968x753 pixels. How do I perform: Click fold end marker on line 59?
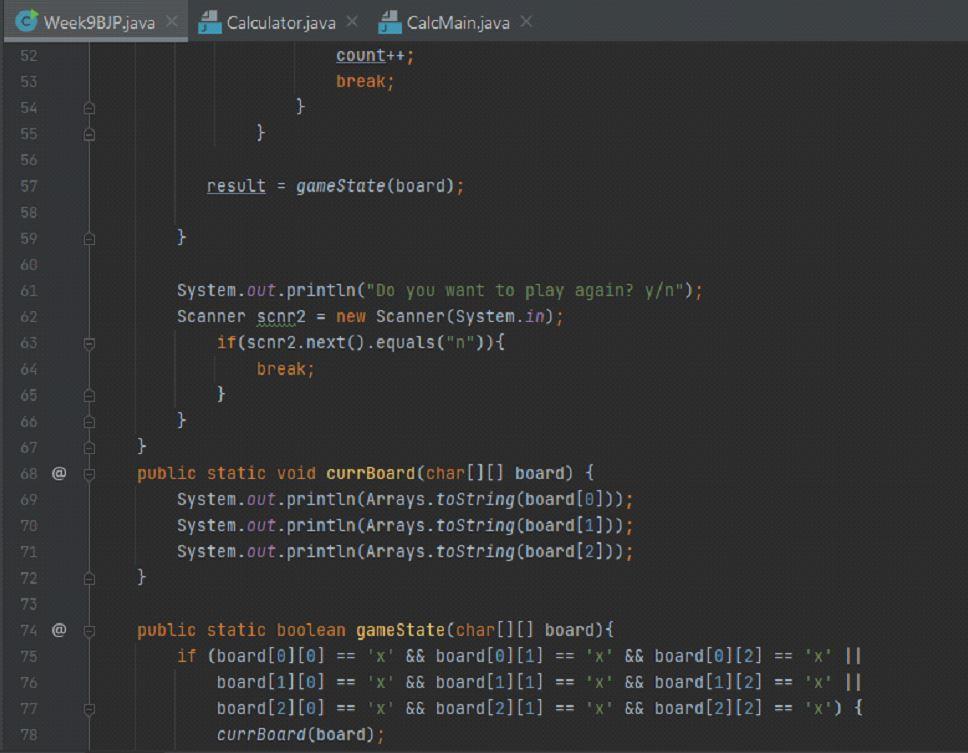[x=89, y=238]
